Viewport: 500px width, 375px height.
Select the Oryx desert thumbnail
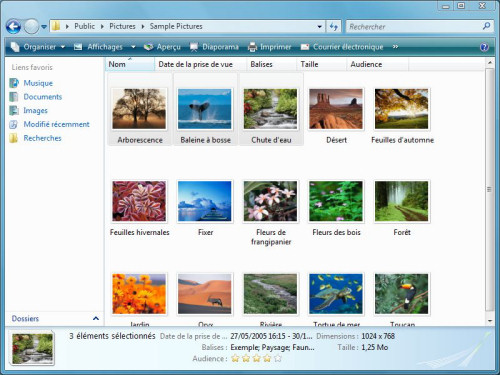click(x=204, y=294)
